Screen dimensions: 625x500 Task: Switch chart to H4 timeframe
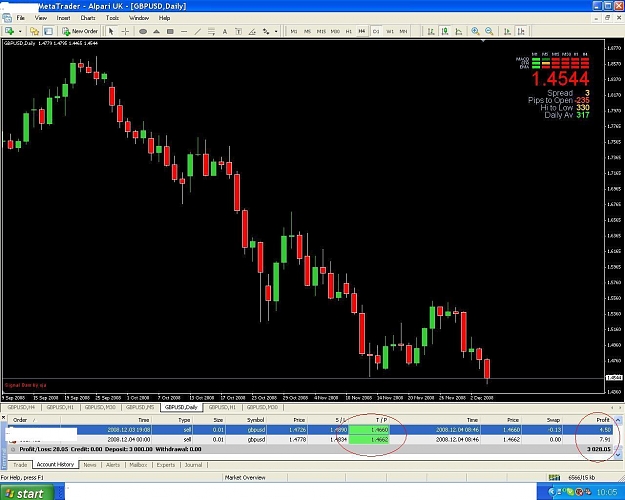coord(362,31)
